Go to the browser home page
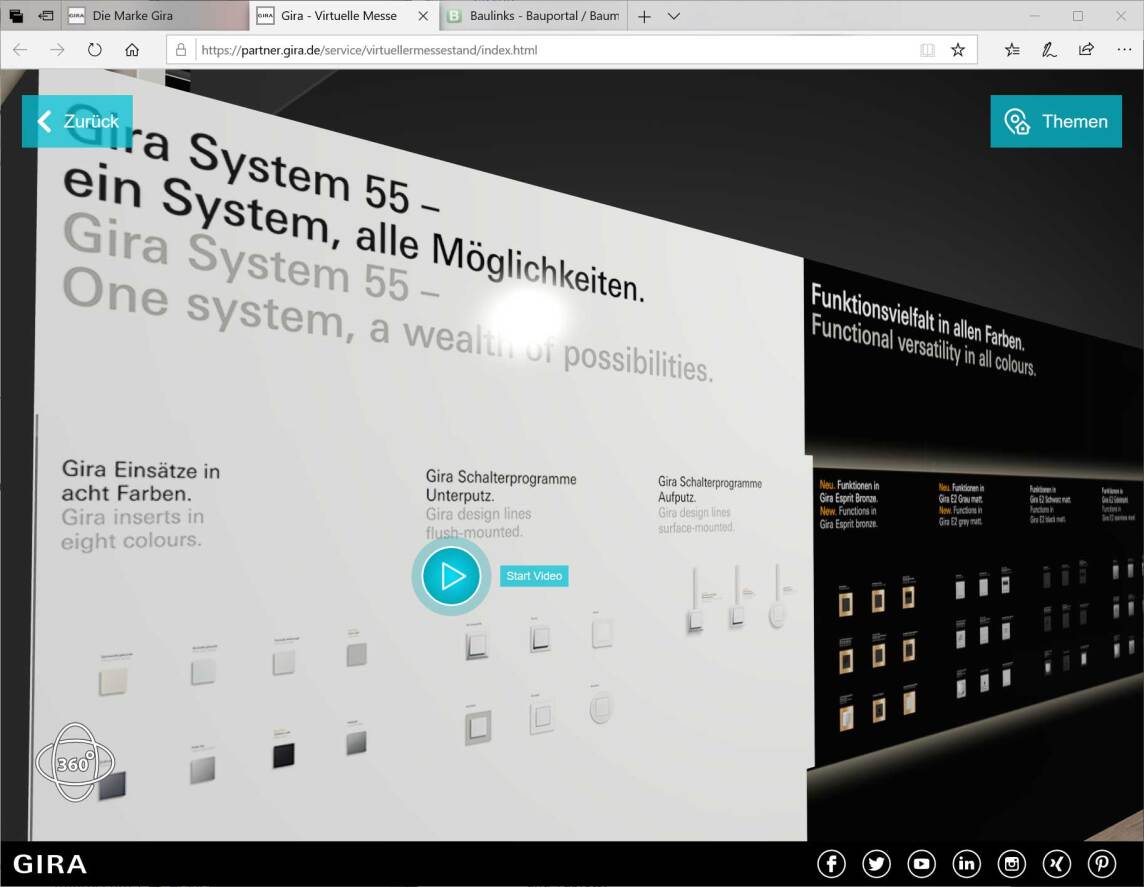The width and height of the screenshot is (1144, 887). [132, 50]
